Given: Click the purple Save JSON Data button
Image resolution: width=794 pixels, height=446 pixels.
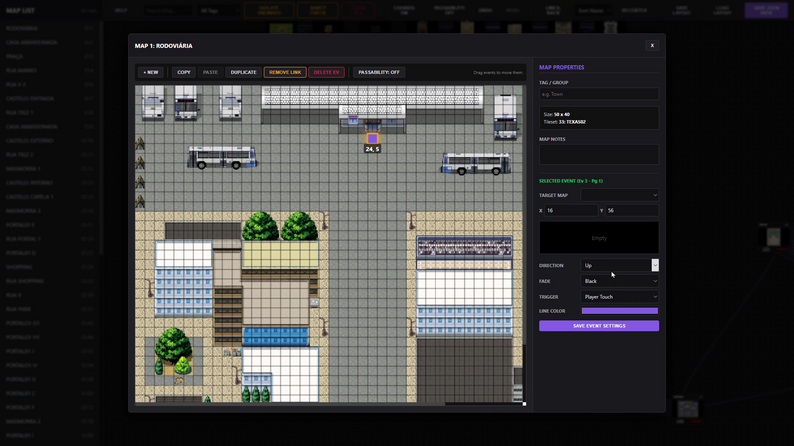Looking at the screenshot, I should (x=766, y=11).
